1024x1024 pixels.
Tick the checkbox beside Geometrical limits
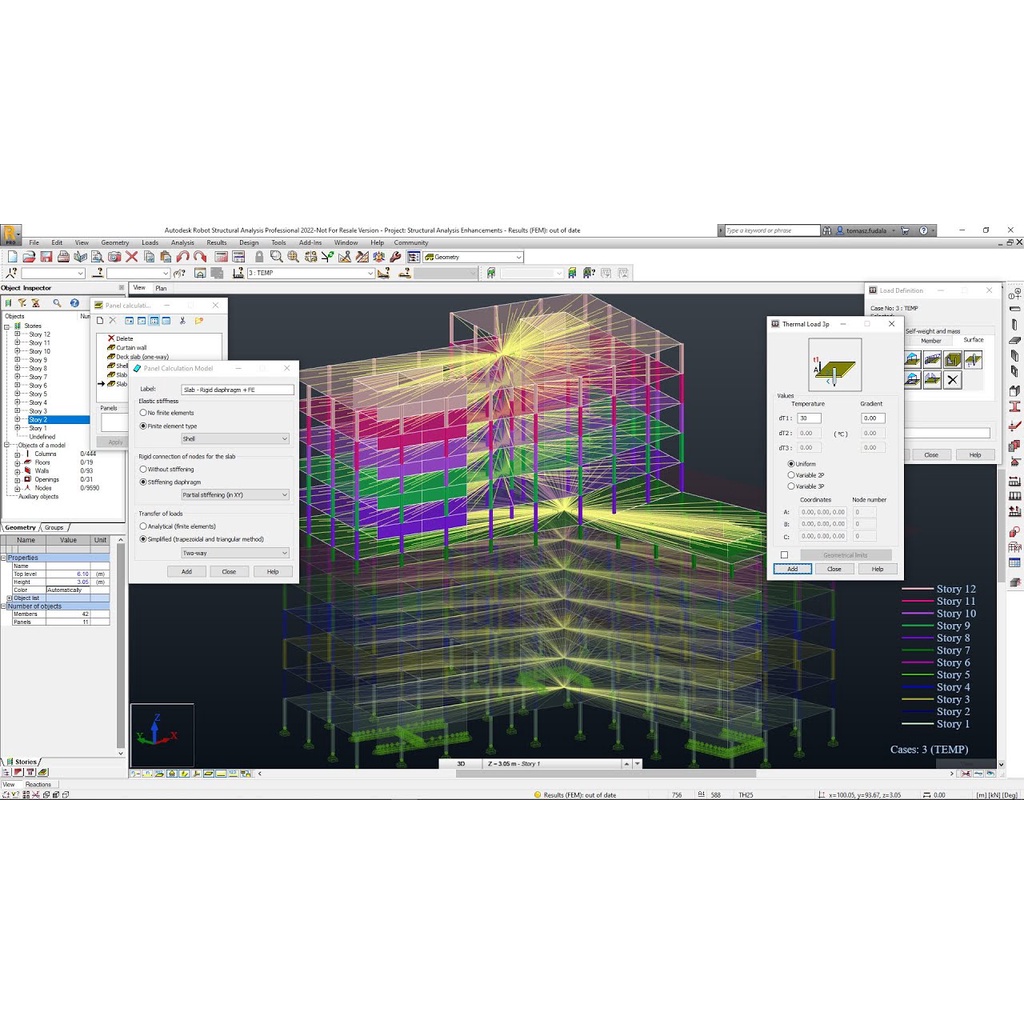click(x=784, y=555)
